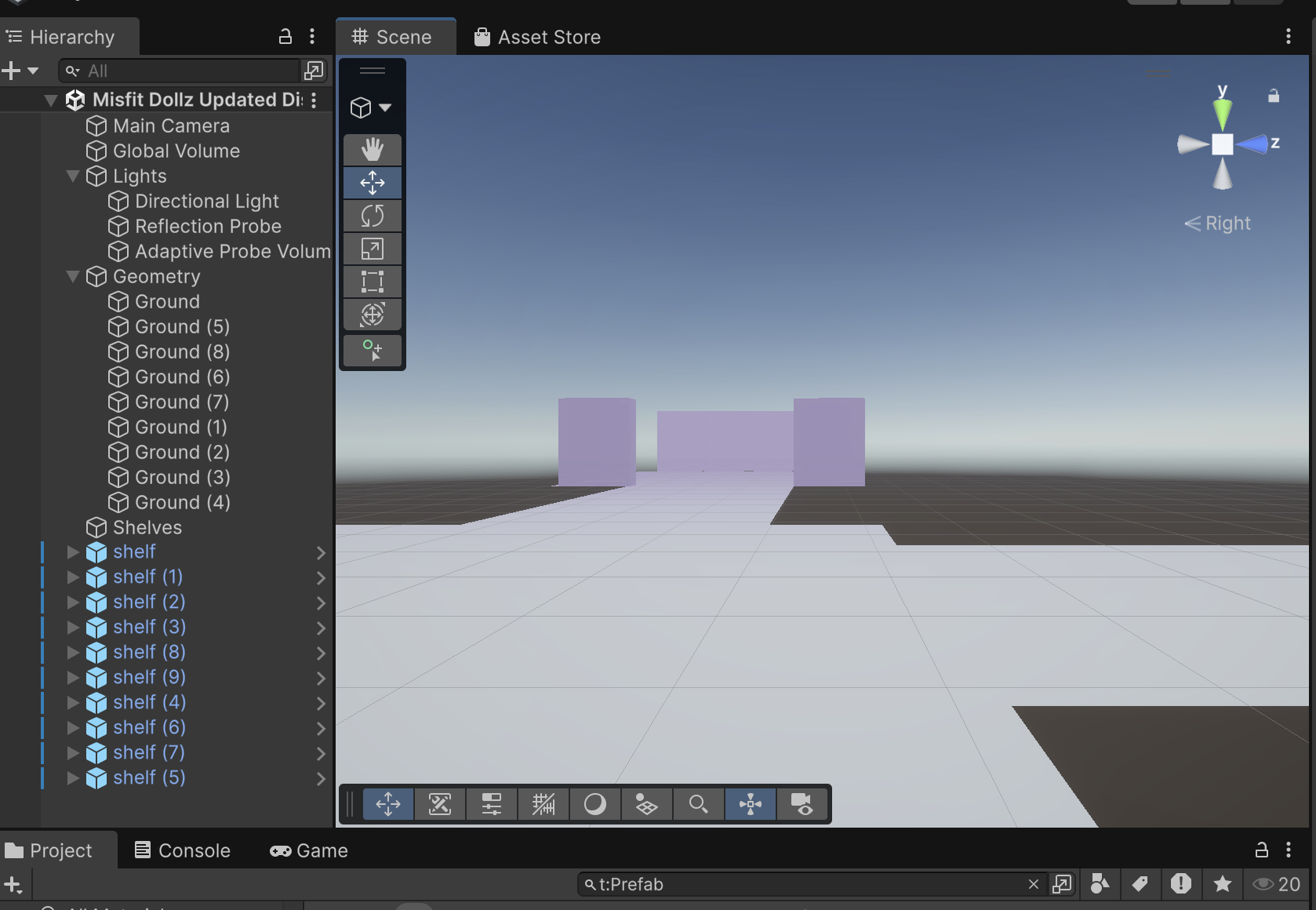Toggle the Hierarchy panel lock
This screenshot has height=910, width=1316.
pos(285,36)
